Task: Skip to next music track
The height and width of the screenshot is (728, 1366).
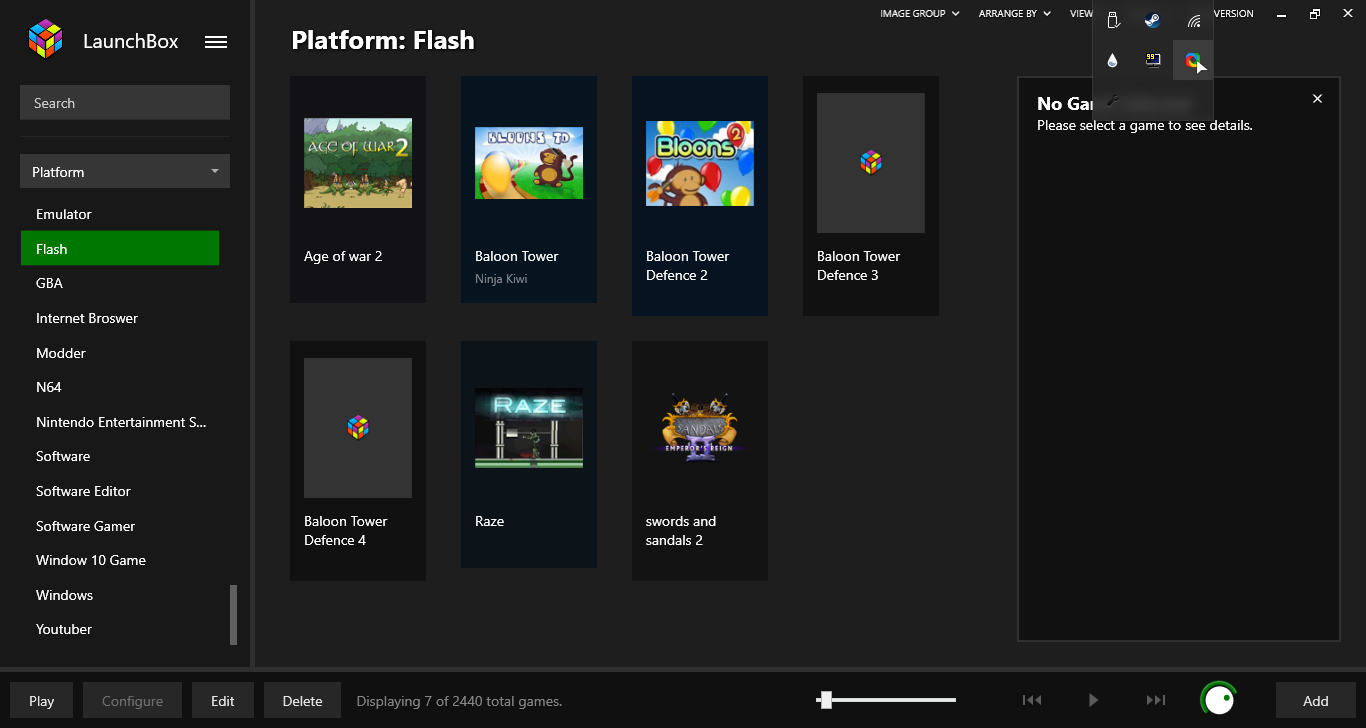Action: tap(1156, 700)
